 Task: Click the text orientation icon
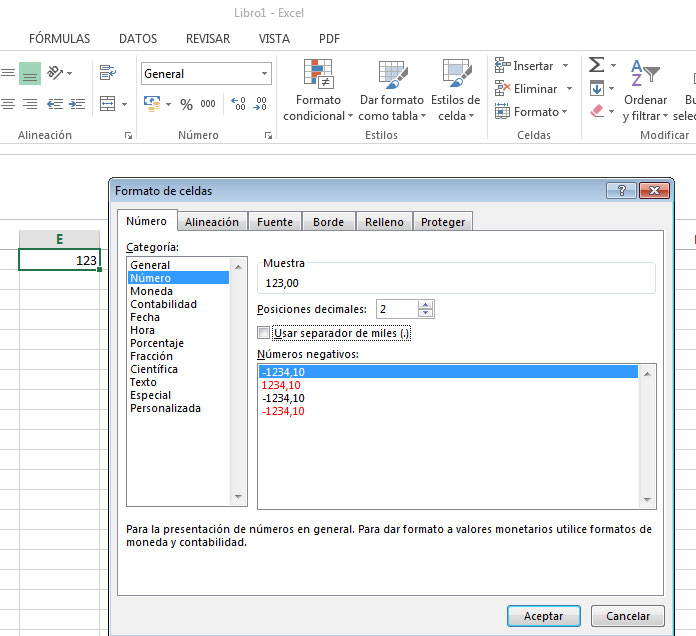(x=55, y=73)
